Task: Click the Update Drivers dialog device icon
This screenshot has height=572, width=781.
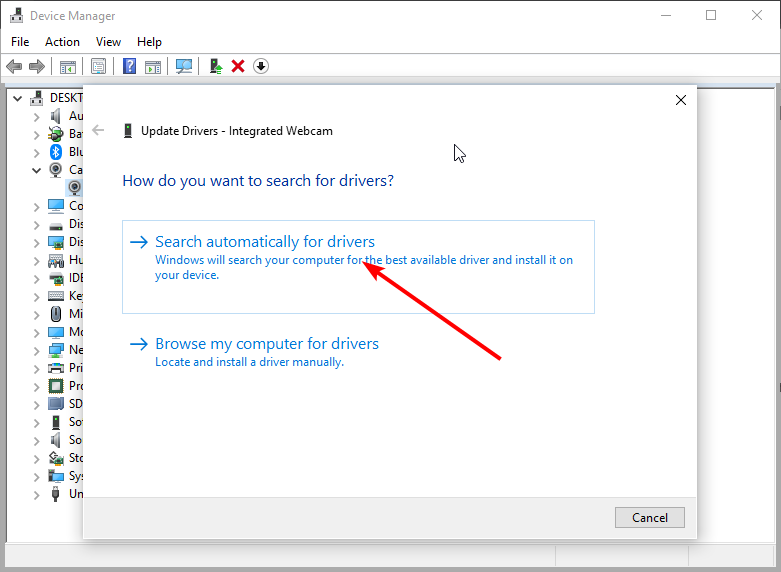Action: click(x=128, y=131)
